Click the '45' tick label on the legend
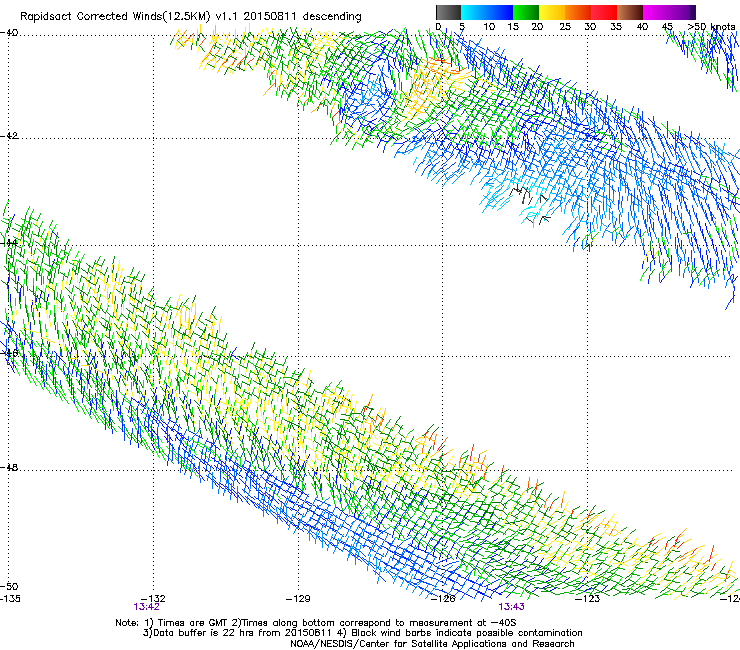Image resolution: width=740 pixels, height=650 pixels. pyautogui.click(x=667, y=27)
